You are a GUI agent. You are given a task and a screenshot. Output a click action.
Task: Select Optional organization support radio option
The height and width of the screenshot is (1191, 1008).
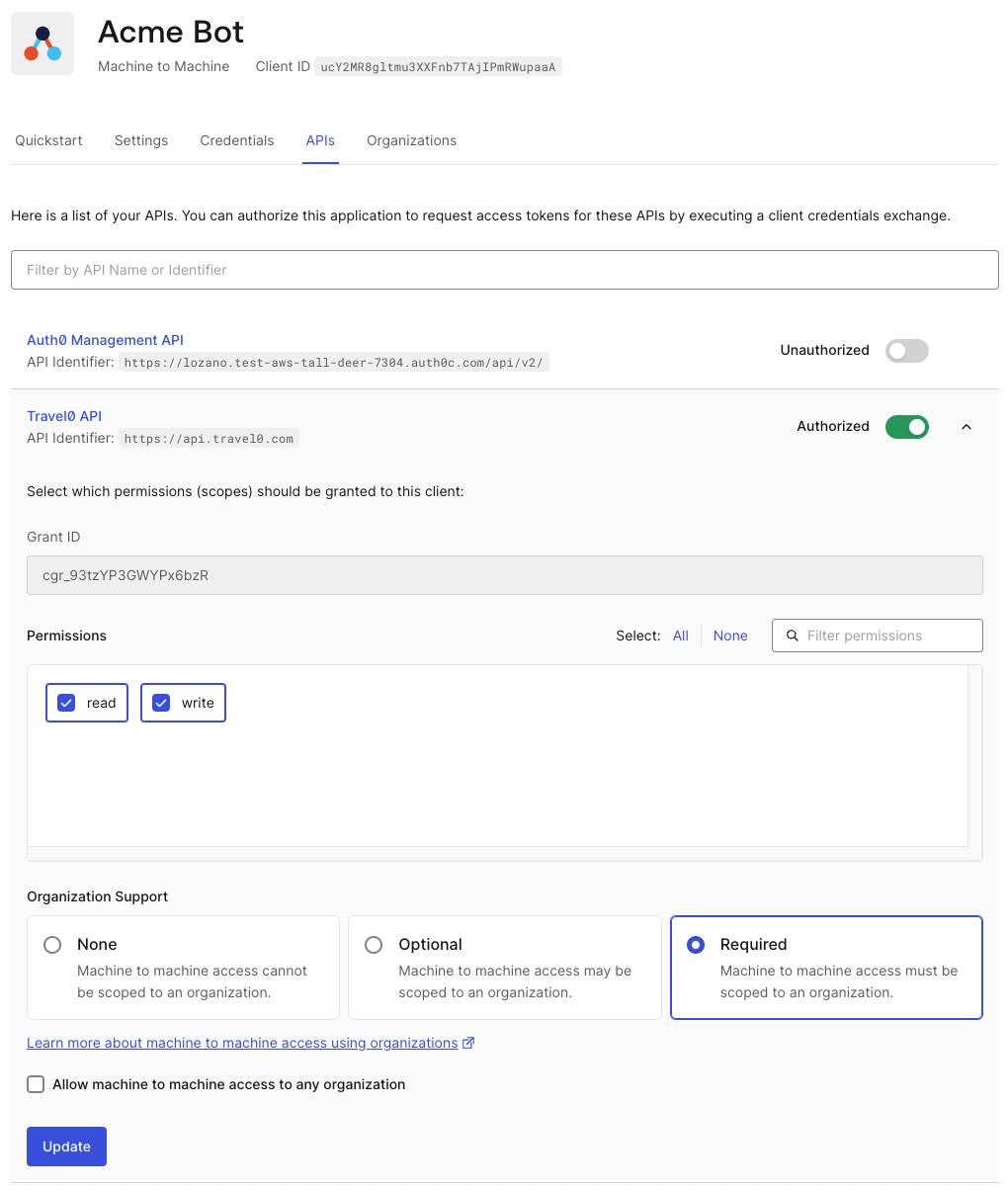coord(374,945)
